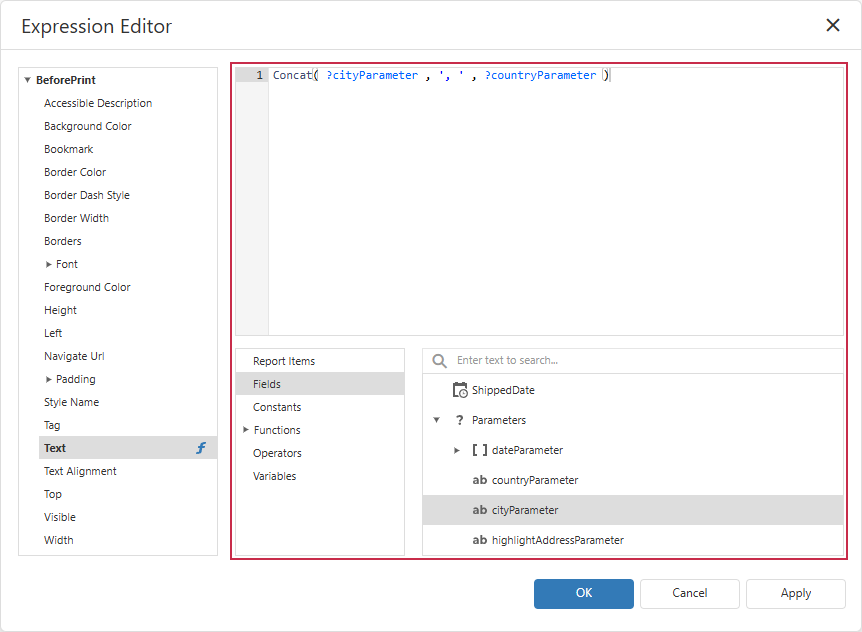The height and width of the screenshot is (632, 862).
Task: Select the Variables category
Action: point(320,476)
